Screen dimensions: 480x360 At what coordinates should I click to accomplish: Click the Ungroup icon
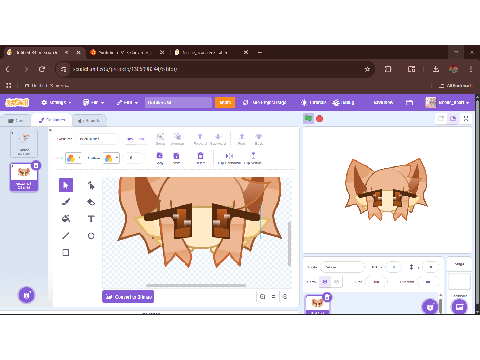tap(177, 139)
